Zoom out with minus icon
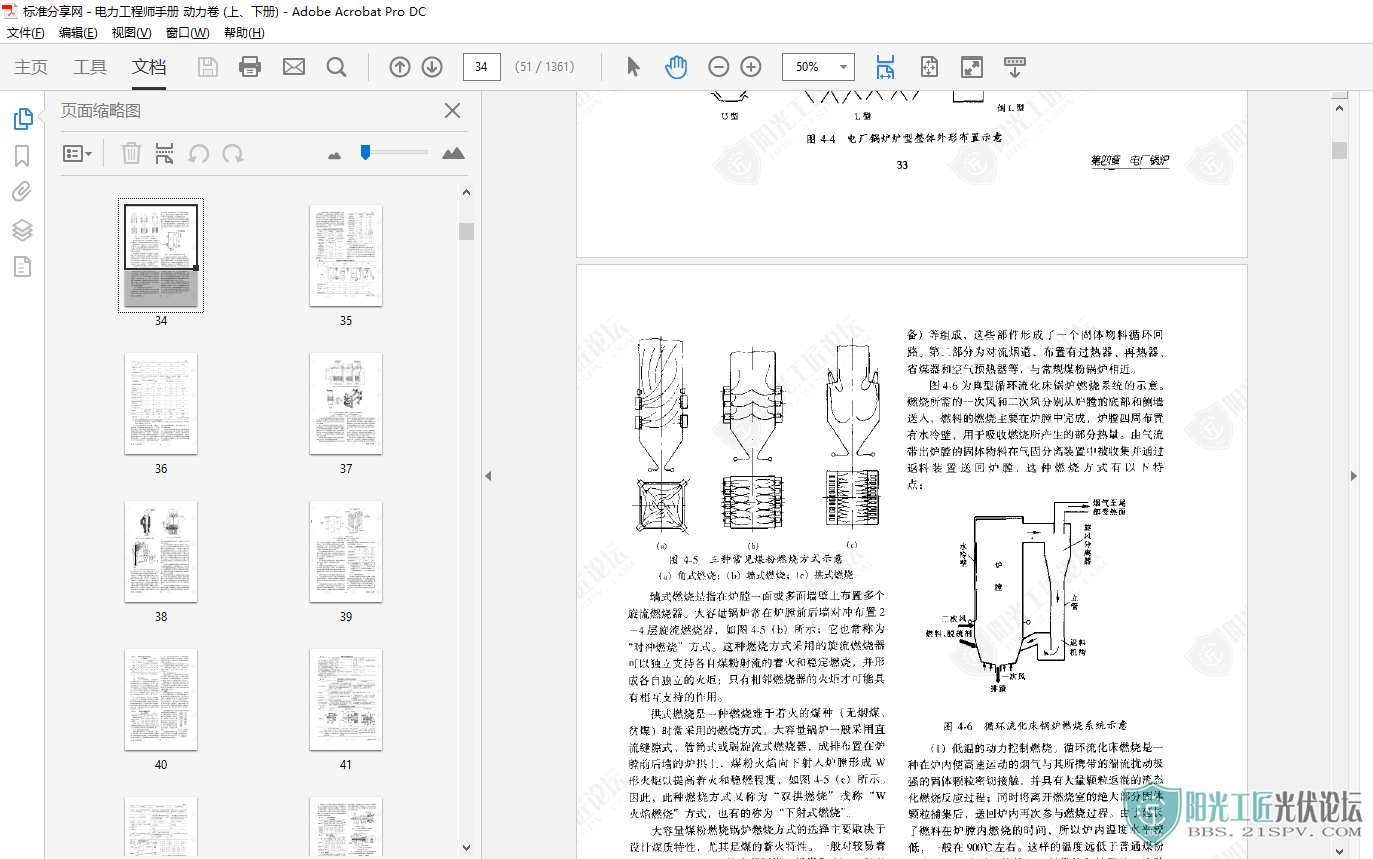 pos(719,67)
